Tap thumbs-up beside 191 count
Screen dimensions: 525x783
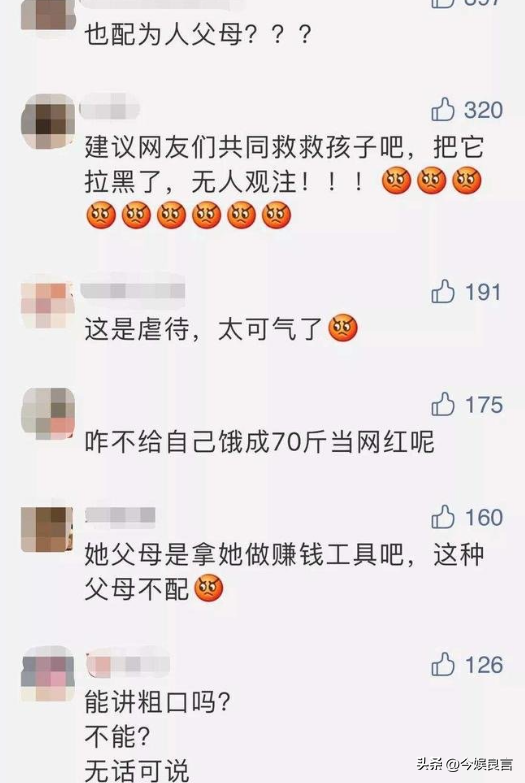[443, 292]
